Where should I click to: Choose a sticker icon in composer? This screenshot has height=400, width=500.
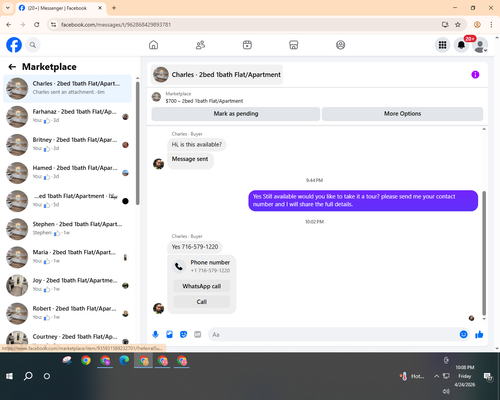[x=183, y=334]
